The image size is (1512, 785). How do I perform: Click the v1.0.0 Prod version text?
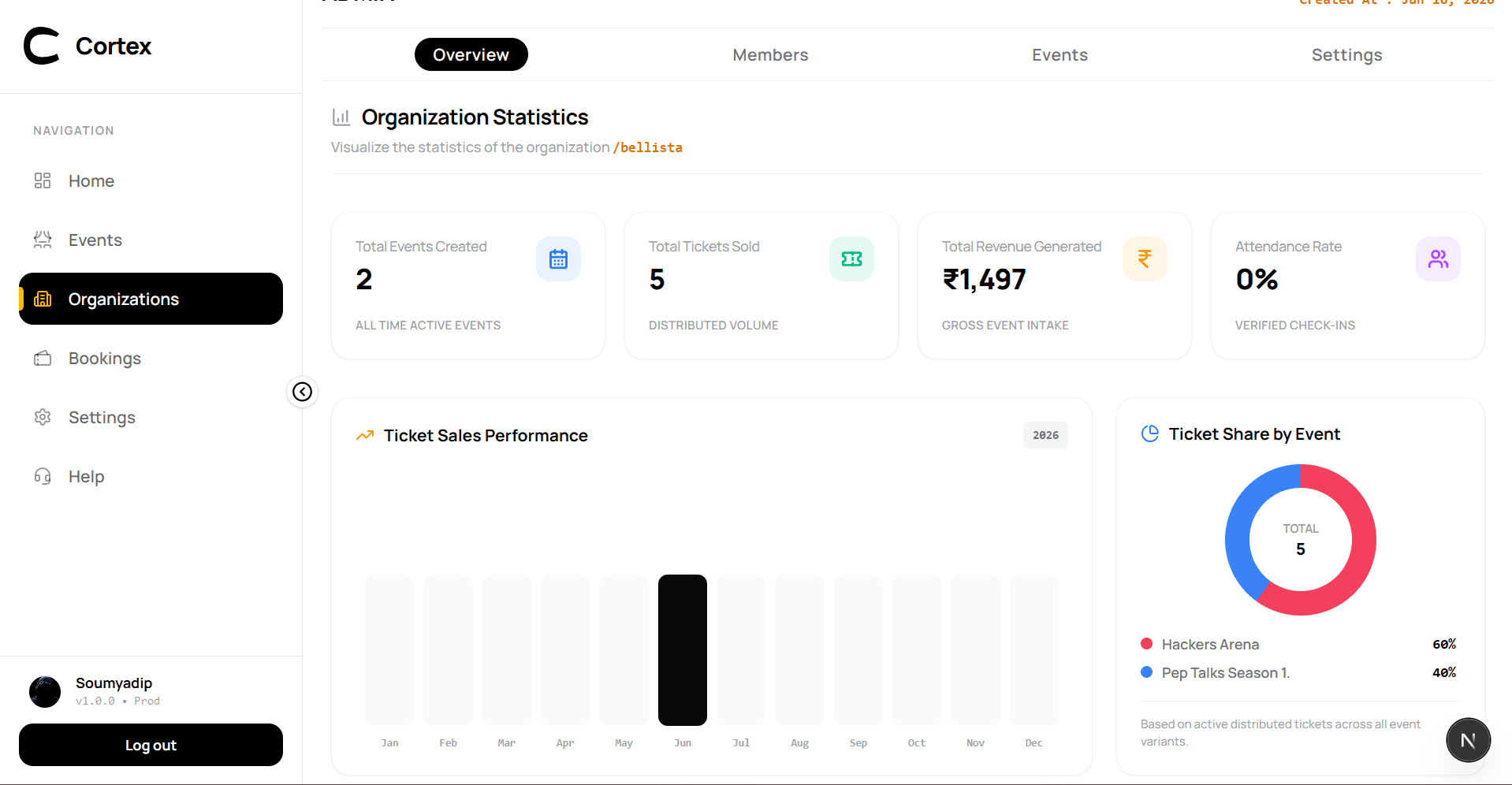pos(117,701)
